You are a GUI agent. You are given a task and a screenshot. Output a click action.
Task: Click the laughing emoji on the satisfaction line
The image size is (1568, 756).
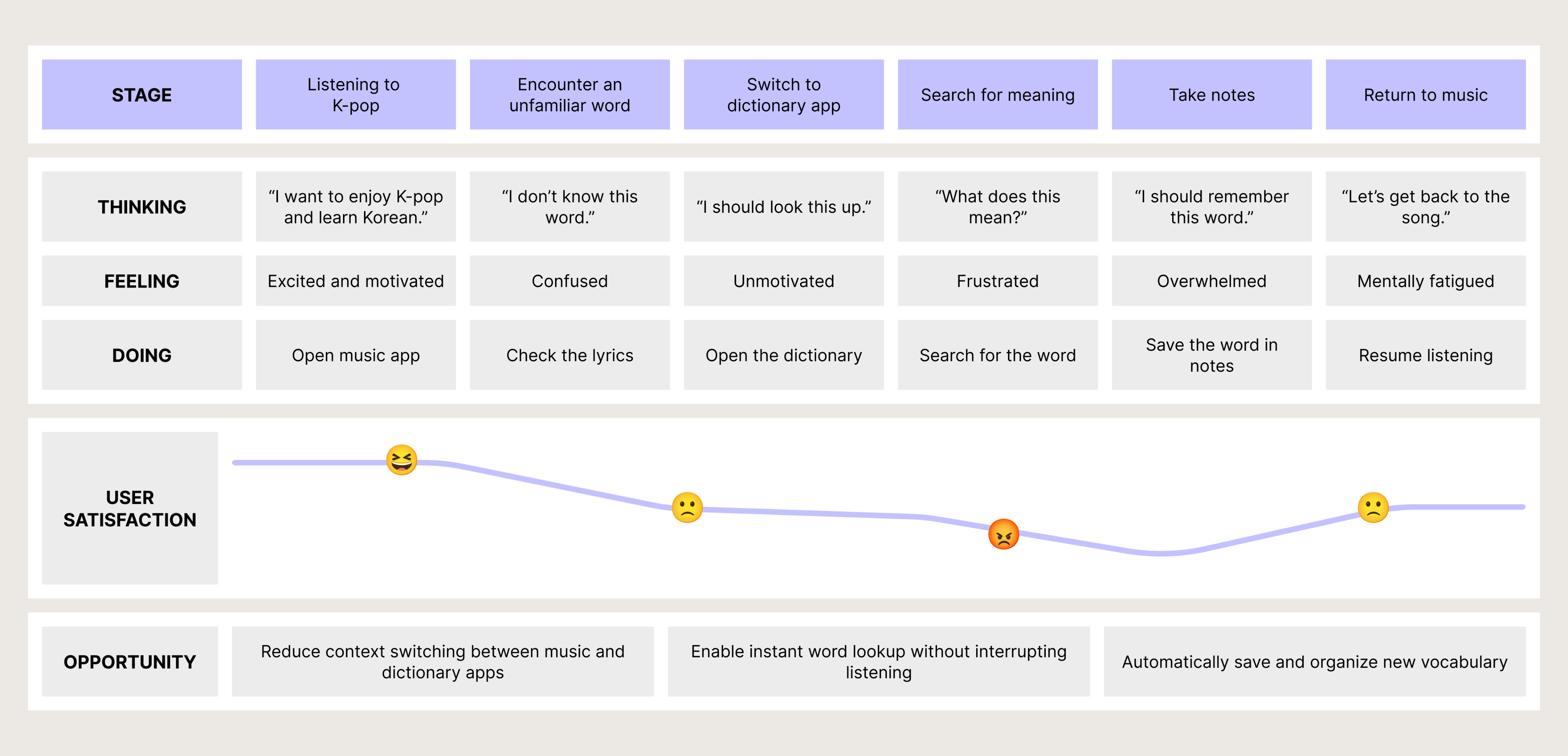point(402,460)
